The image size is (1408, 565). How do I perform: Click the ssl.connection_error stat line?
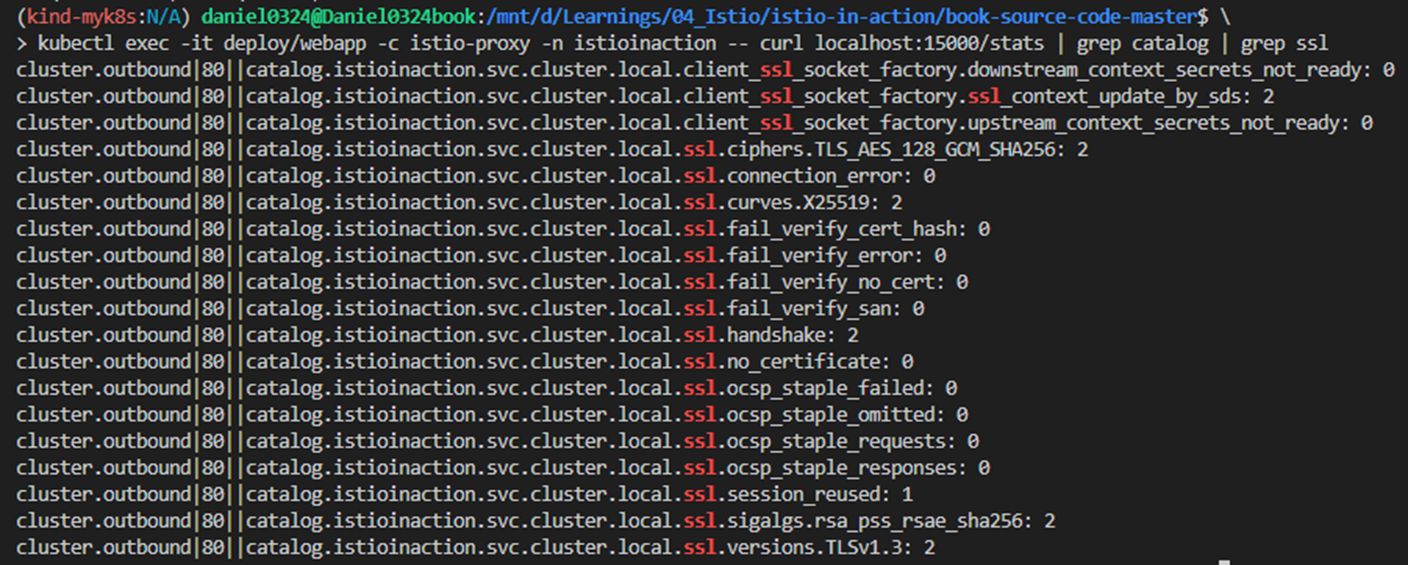pyautogui.click(x=476, y=176)
